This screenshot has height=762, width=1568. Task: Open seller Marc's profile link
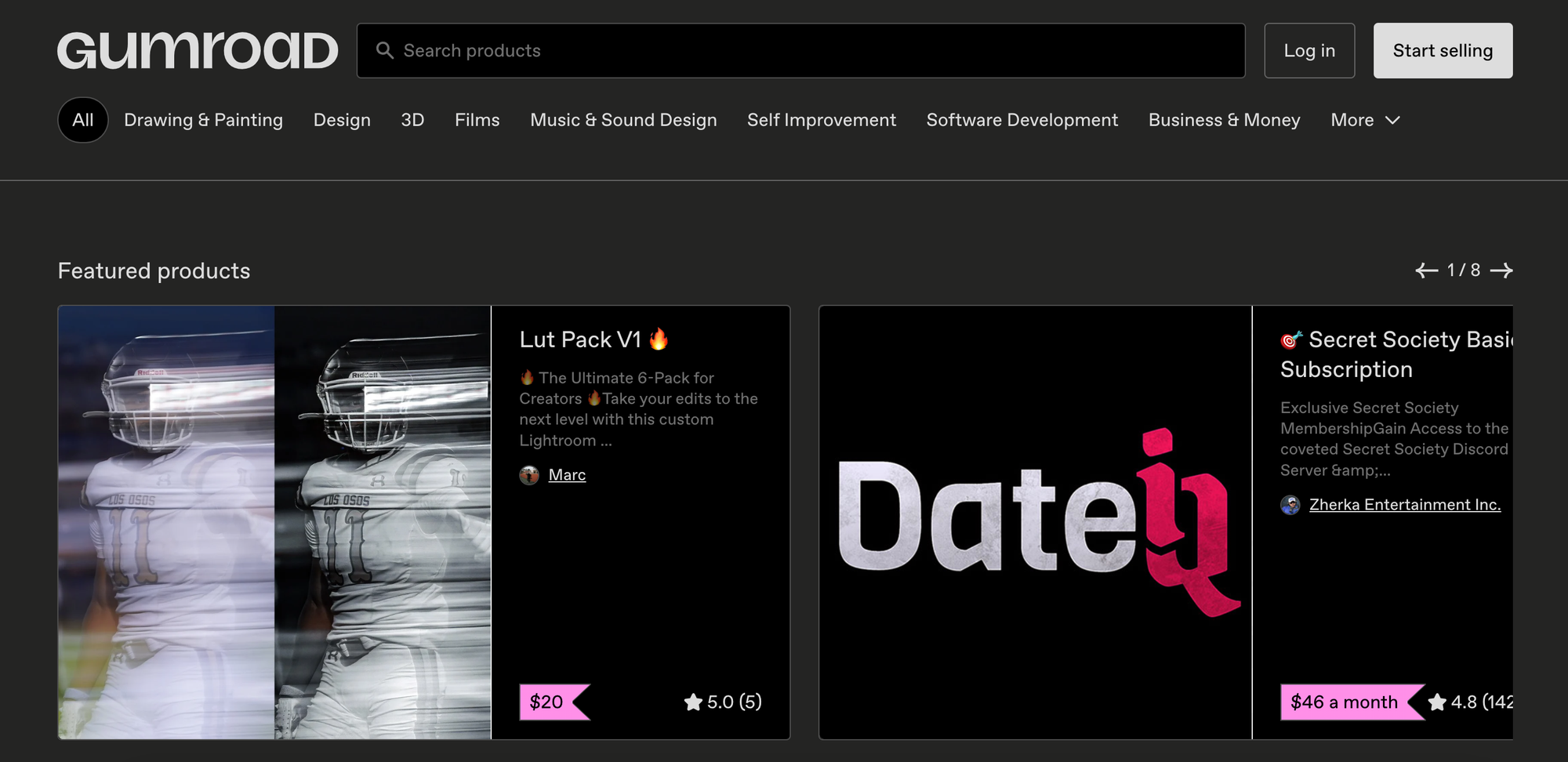pyautogui.click(x=567, y=475)
